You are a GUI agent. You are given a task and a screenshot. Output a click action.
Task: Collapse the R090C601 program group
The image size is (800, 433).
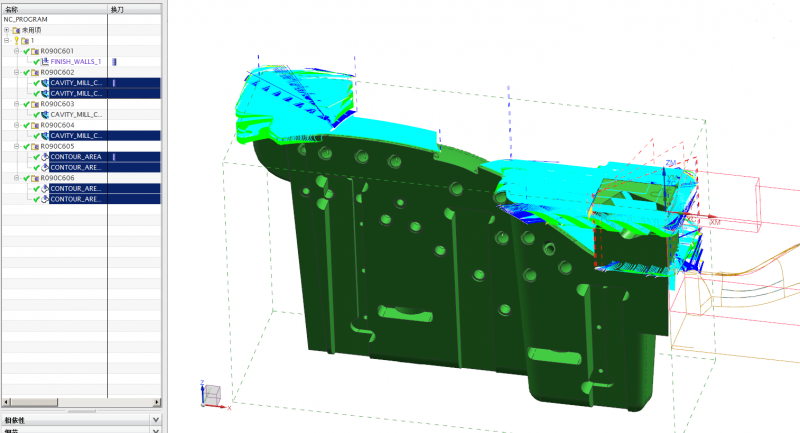[x=17, y=51]
